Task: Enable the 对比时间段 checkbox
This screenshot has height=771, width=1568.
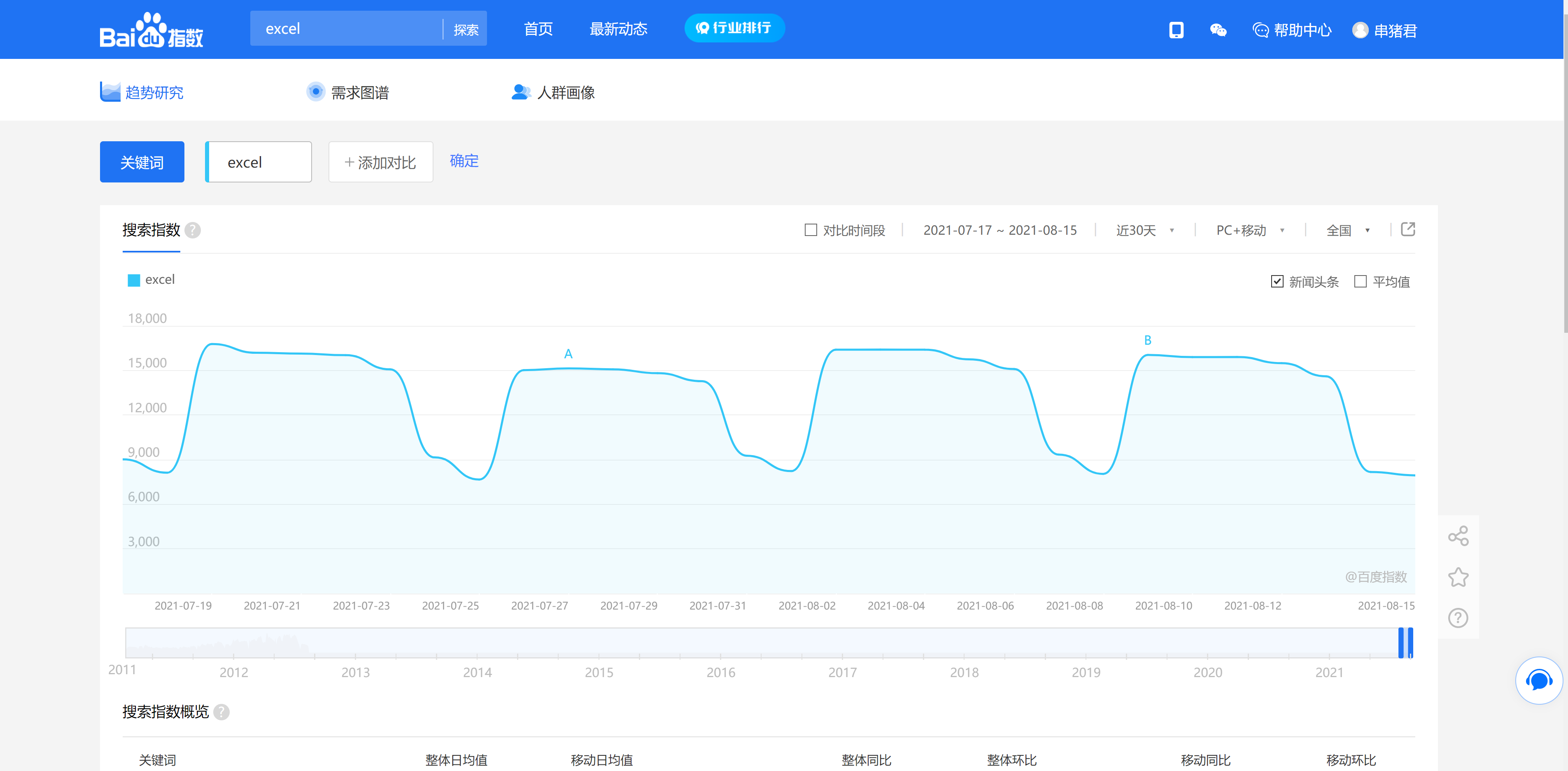Action: 810,230
